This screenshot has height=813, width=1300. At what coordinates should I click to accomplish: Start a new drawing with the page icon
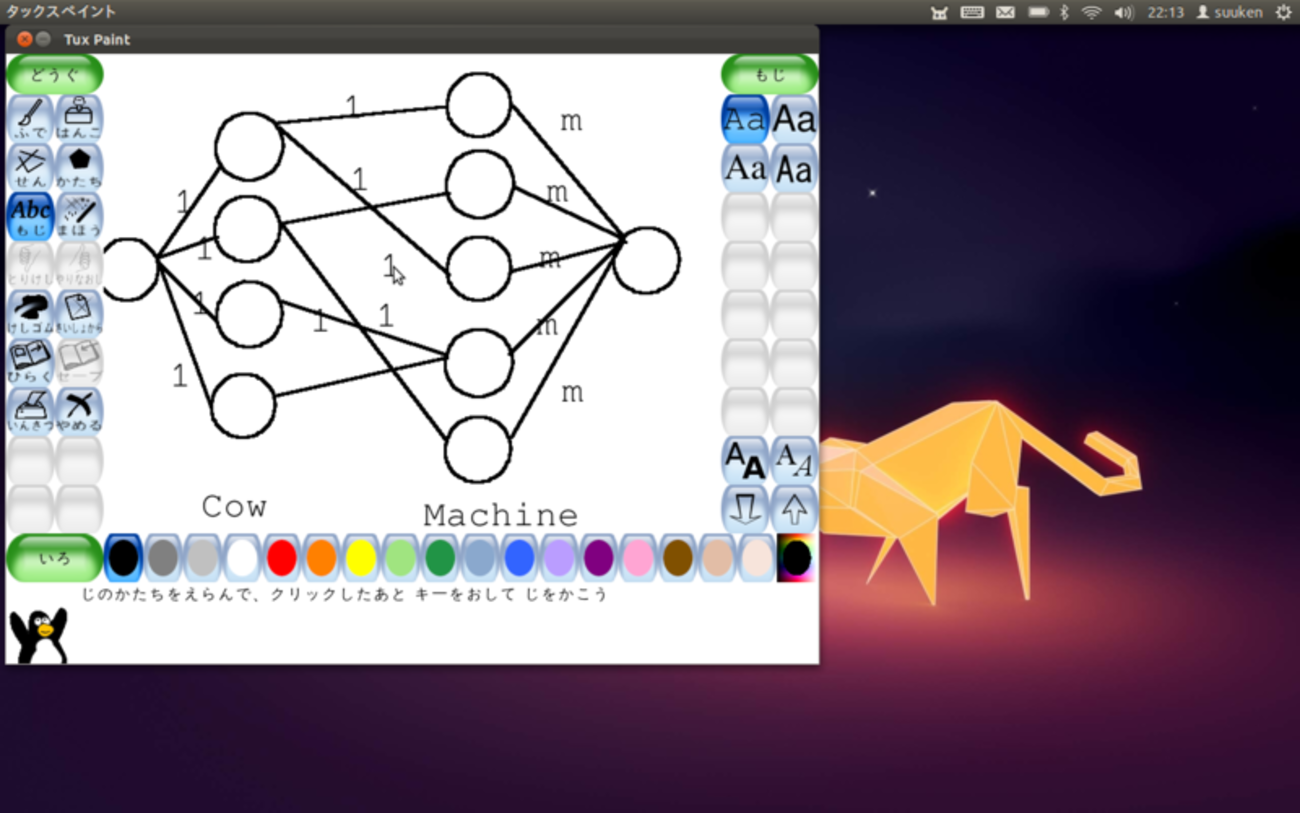(79, 313)
